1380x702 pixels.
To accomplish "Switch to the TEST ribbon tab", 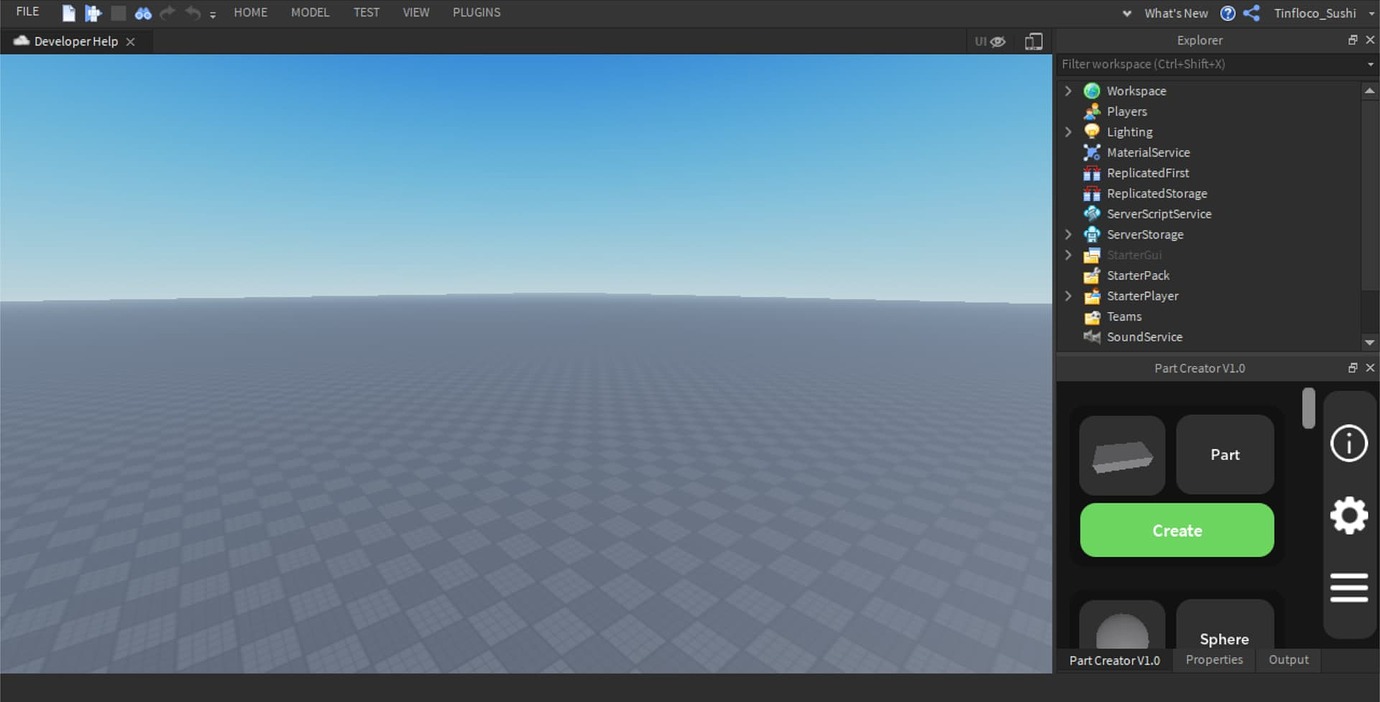I will pos(366,12).
